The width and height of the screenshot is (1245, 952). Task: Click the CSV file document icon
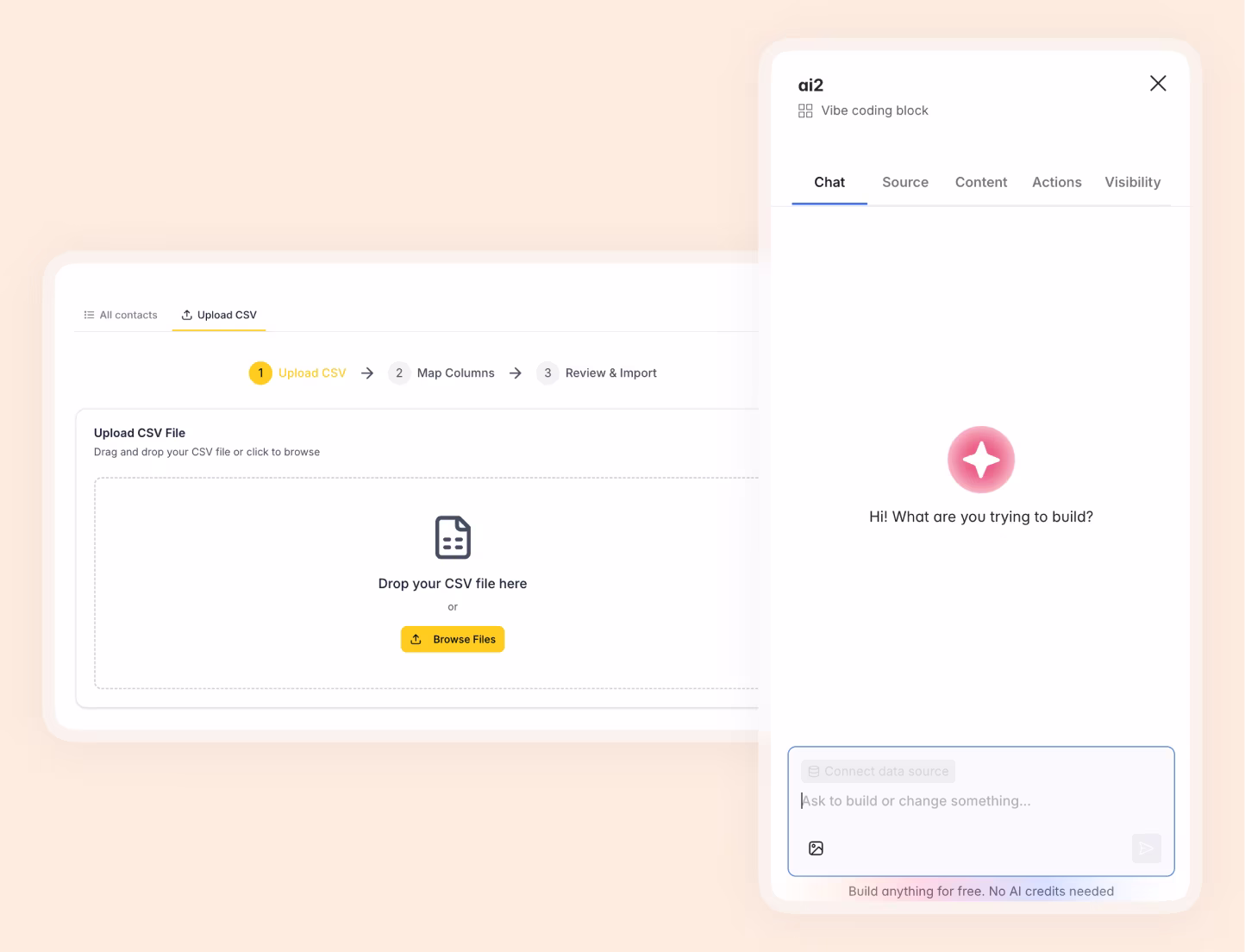tap(453, 537)
